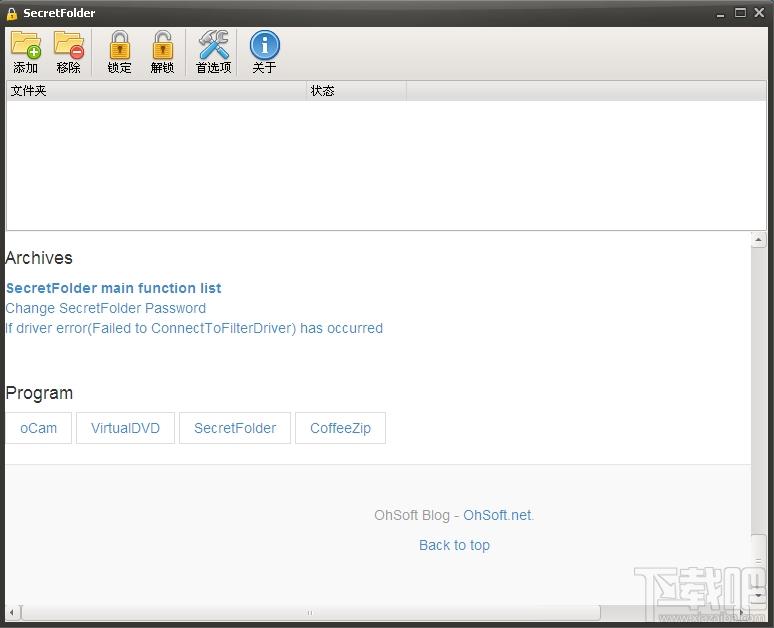Image resolution: width=774 pixels, height=628 pixels.
Task: Click the horizontal scrollbar left arrow
Action: (x=12, y=613)
